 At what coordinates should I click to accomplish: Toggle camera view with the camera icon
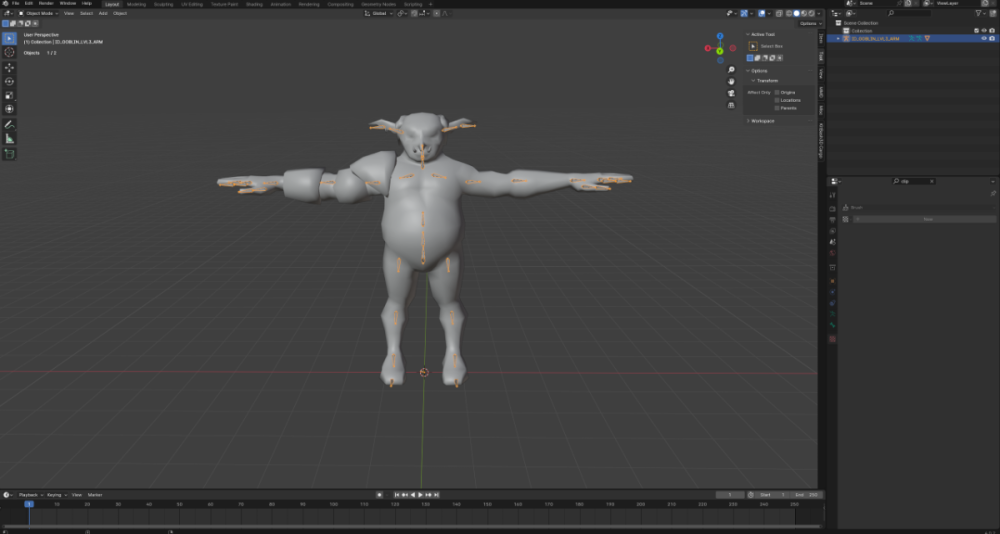(731, 93)
